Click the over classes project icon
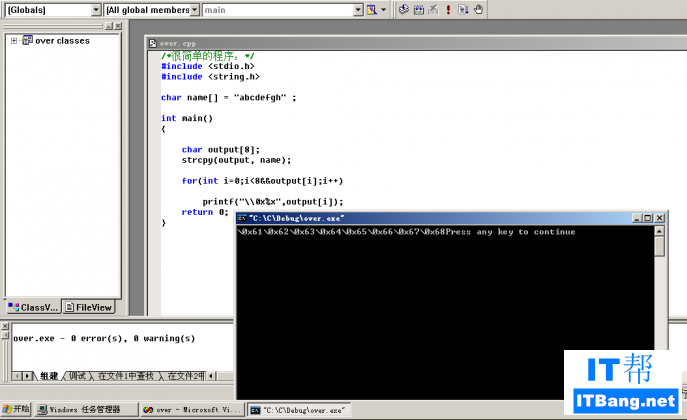Viewport: 687px width, 420px height. (x=27, y=41)
